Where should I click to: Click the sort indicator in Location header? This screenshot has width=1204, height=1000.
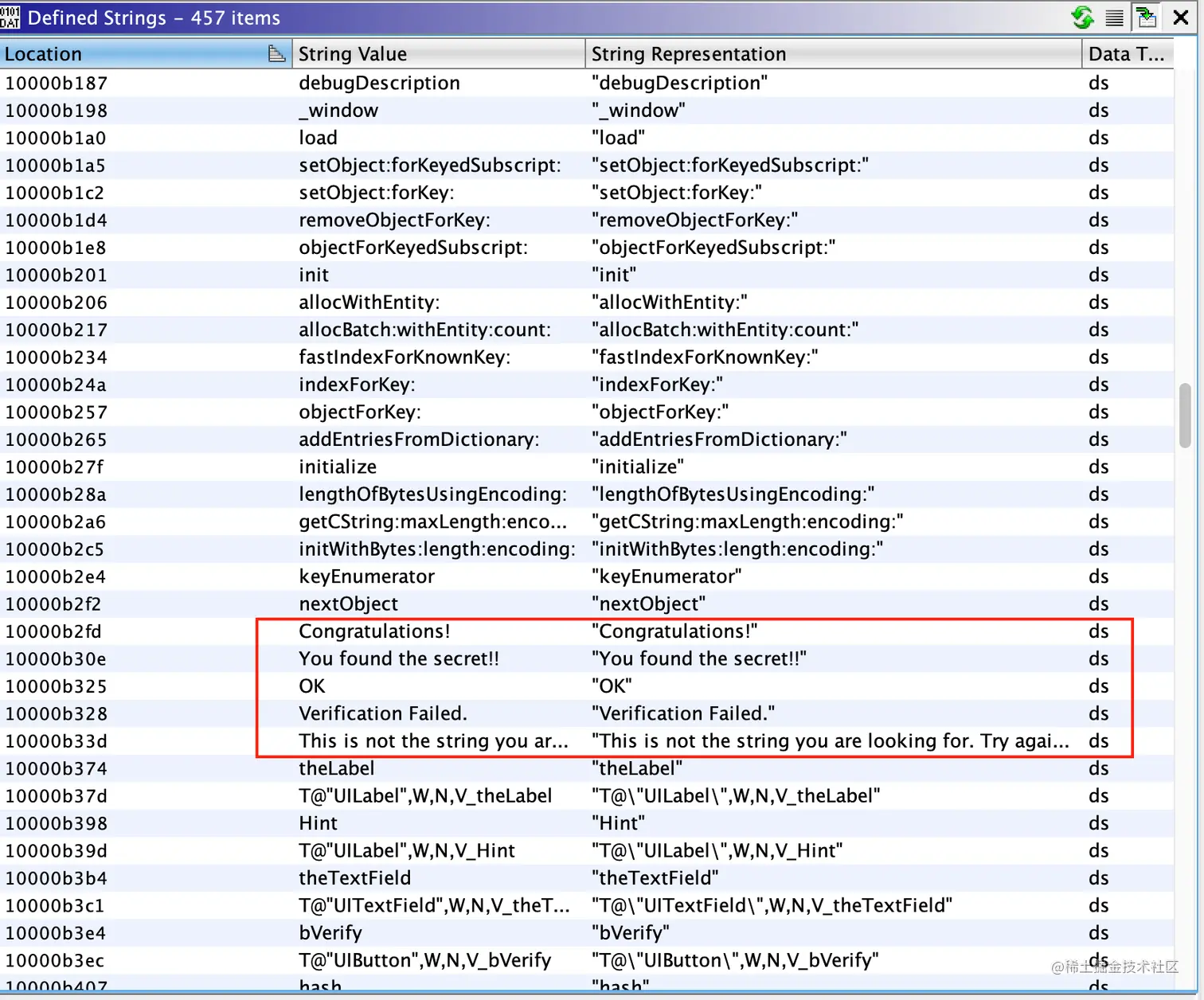pyautogui.click(x=276, y=53)
